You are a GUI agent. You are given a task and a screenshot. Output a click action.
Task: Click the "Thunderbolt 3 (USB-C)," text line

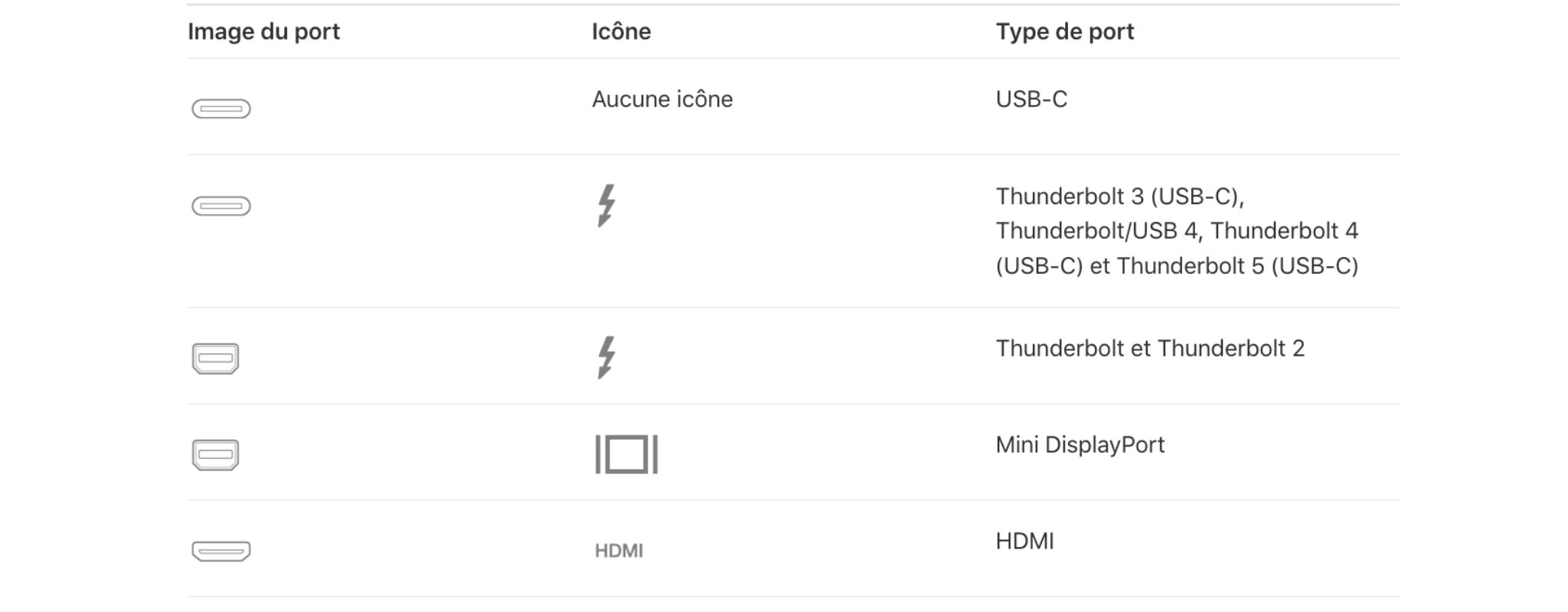click(1119, 197)
